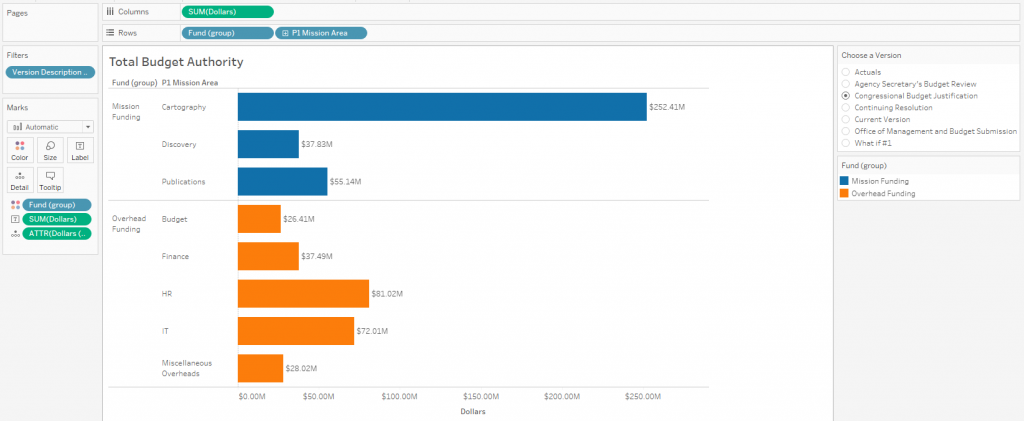1024x421 pixels.
Task: Click the $72.01M bar label
Action: pyautogui.click(x=372, y=331)
